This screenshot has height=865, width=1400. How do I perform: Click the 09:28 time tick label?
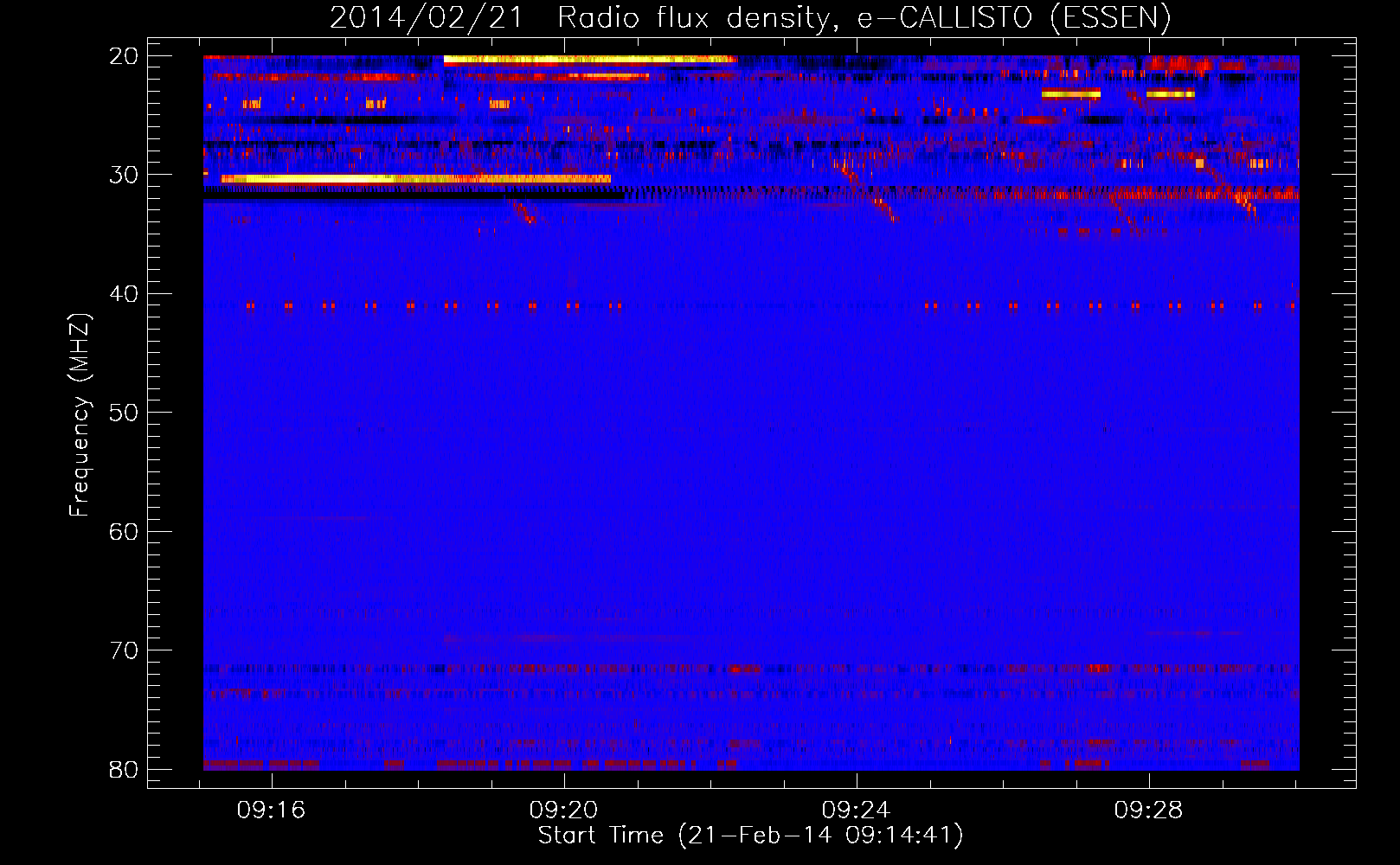click(x=1149, y=810)
